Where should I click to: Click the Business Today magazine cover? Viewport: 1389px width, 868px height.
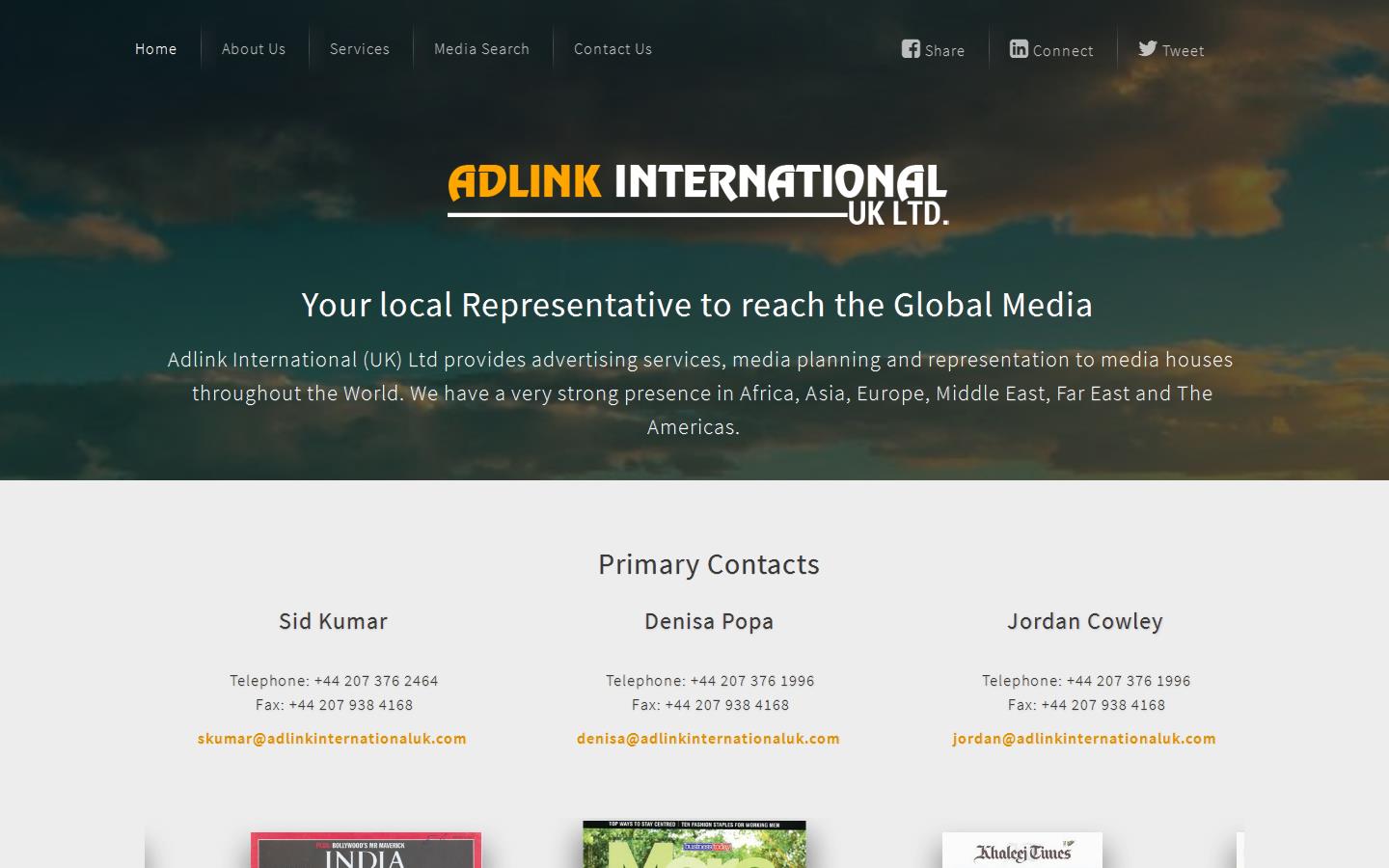[694, 845]
